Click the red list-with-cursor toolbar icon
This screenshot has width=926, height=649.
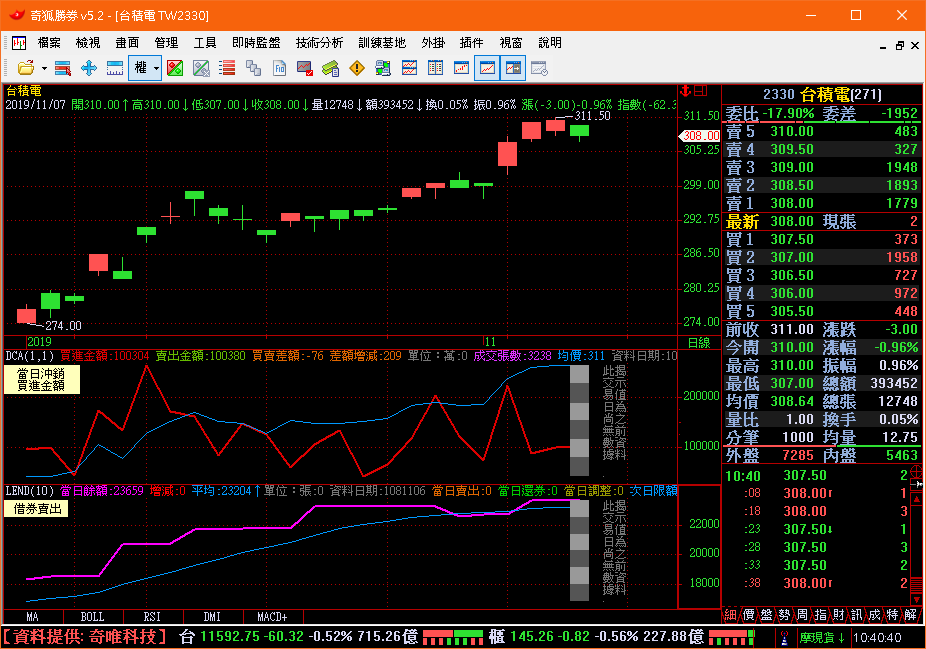click(x=63, y=68)
